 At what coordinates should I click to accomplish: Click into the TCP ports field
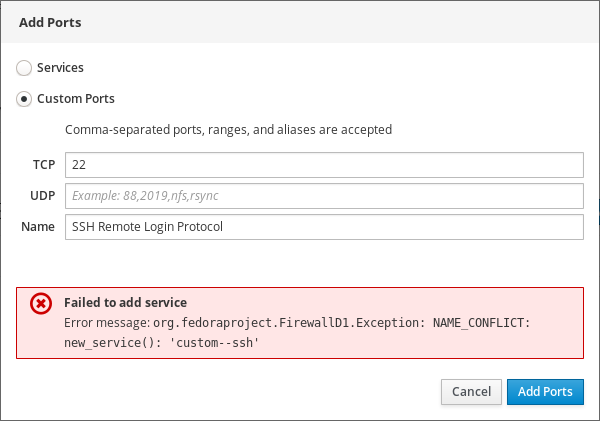tap(323, 164)
